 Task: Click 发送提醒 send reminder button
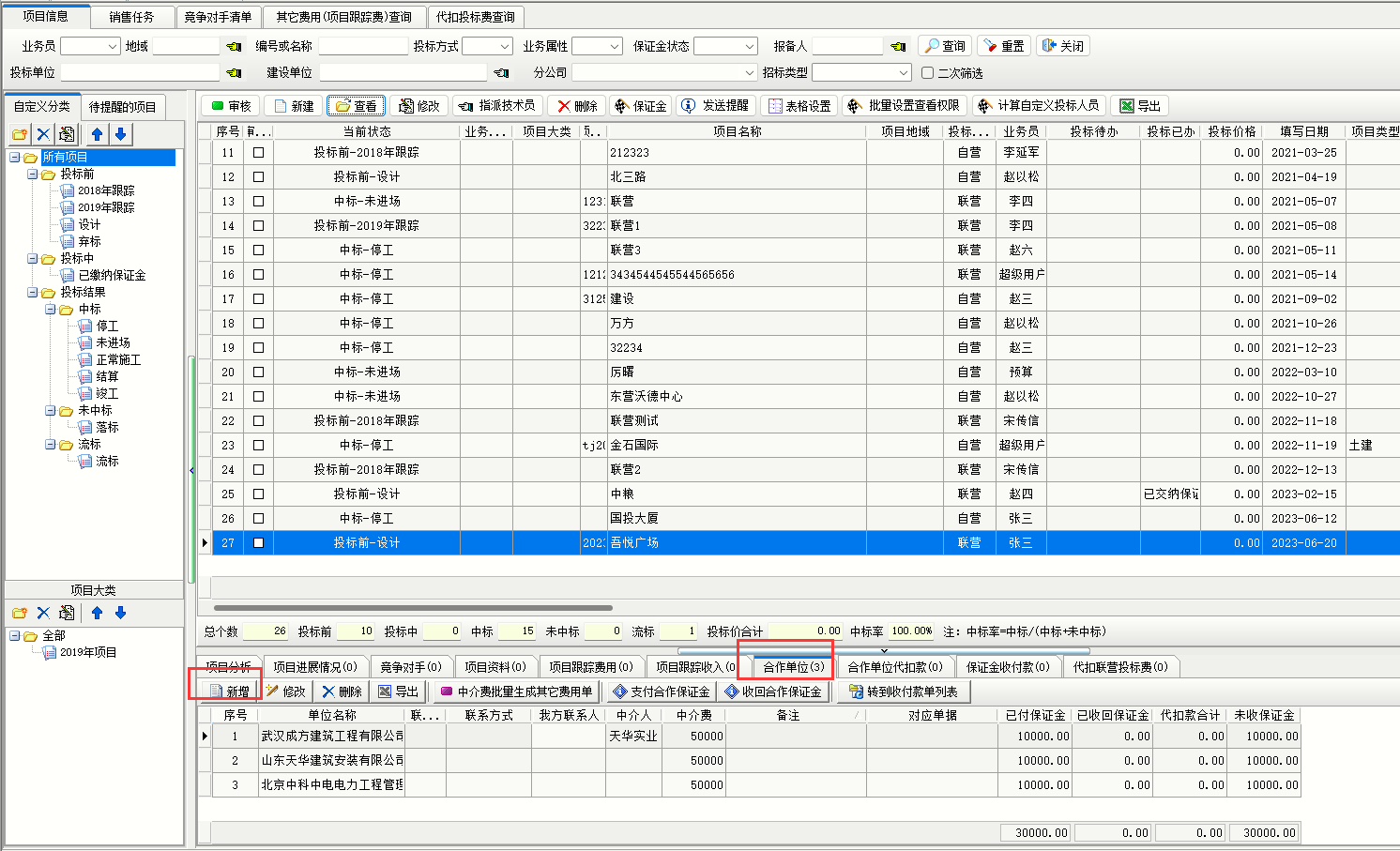pyautogui.click(x=715, y=106)
